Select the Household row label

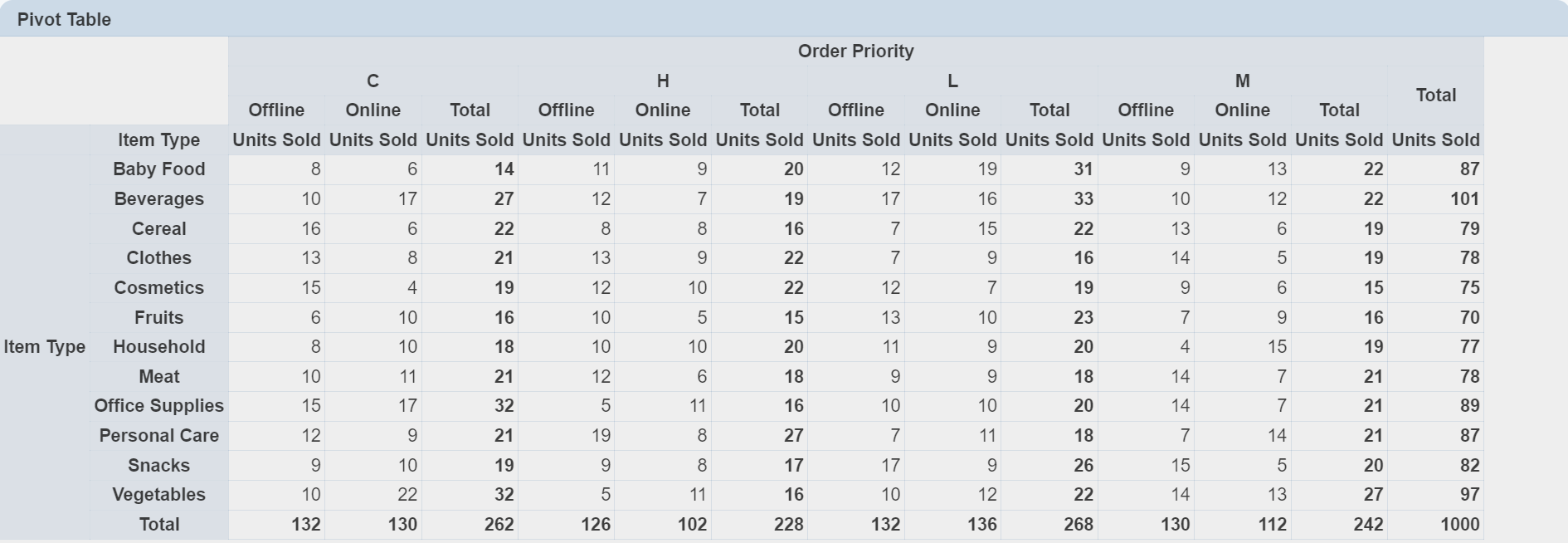pos(158,347)
